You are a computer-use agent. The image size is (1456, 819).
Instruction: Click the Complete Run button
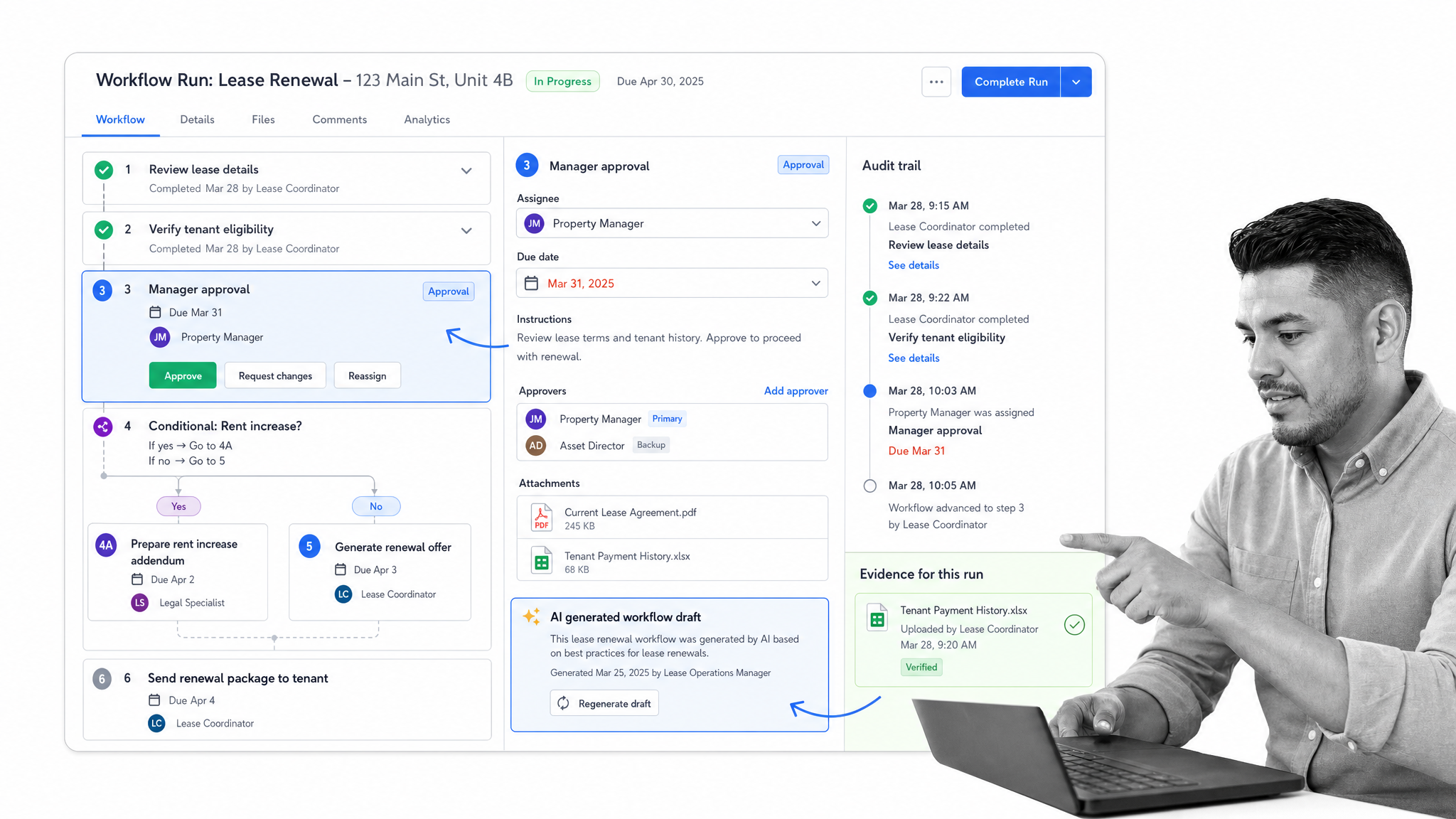(1011, 82)
